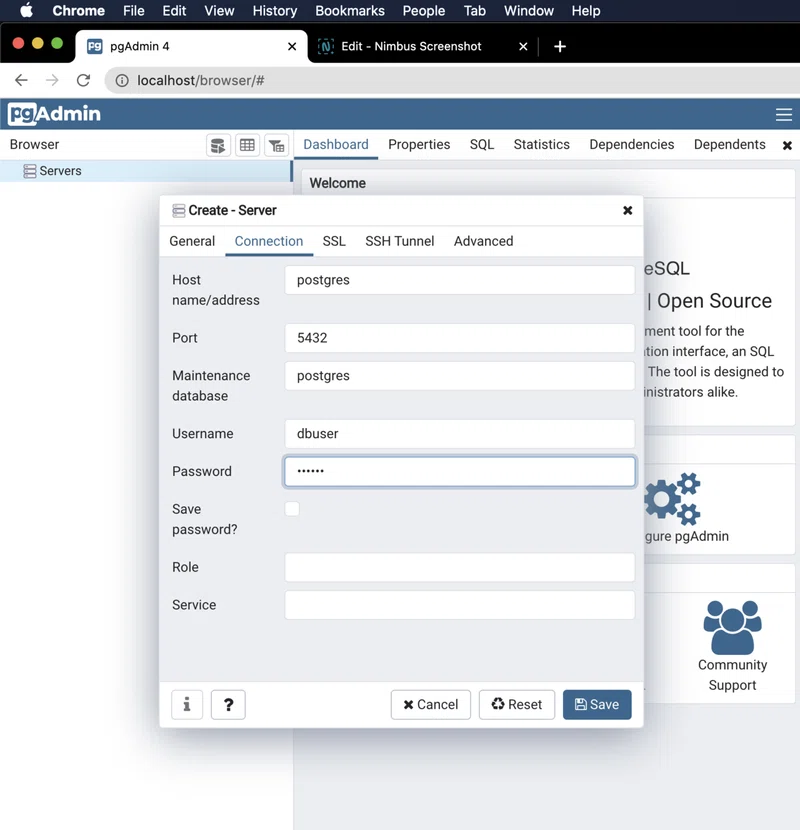Image resolution: width=800 pixels, height=830 pixels.
Task: Open the View menu
Action: point(219,11)
